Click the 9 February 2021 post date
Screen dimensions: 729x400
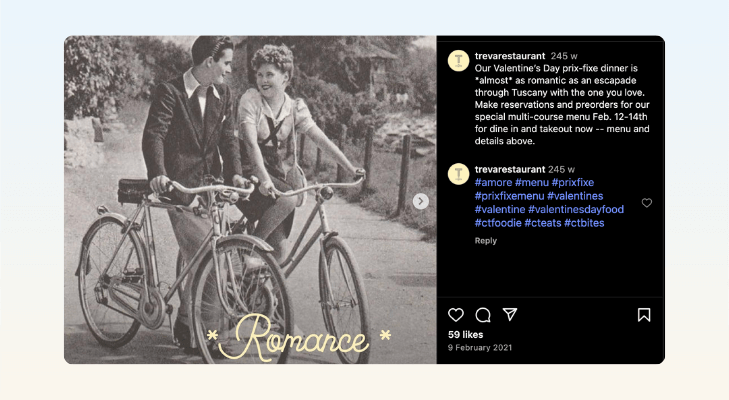pyautogui.click(x=480, y=347)
